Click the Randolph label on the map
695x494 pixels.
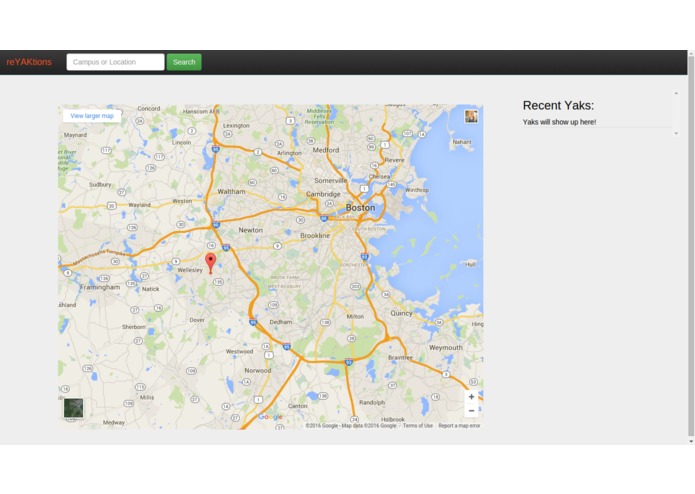pyautogui.click(x=372, y=402)
